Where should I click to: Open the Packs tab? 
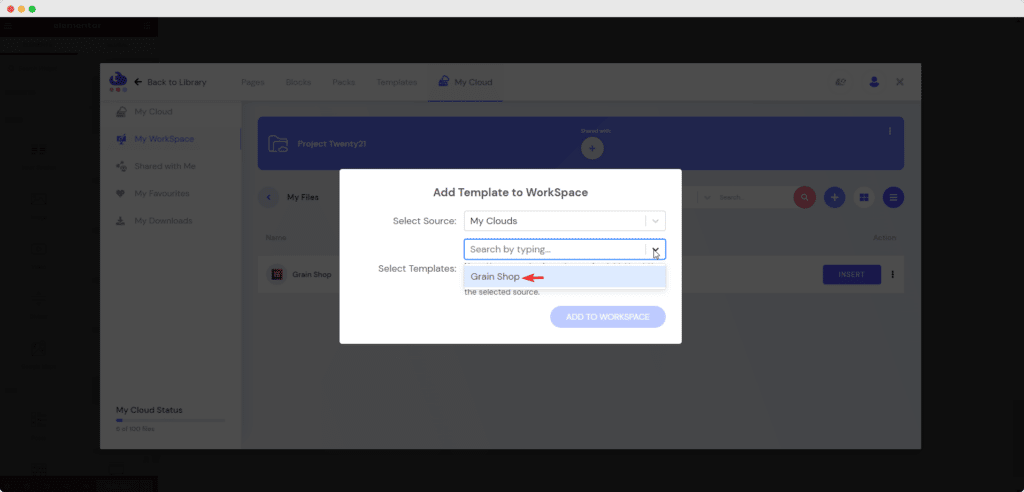point(344,82)
